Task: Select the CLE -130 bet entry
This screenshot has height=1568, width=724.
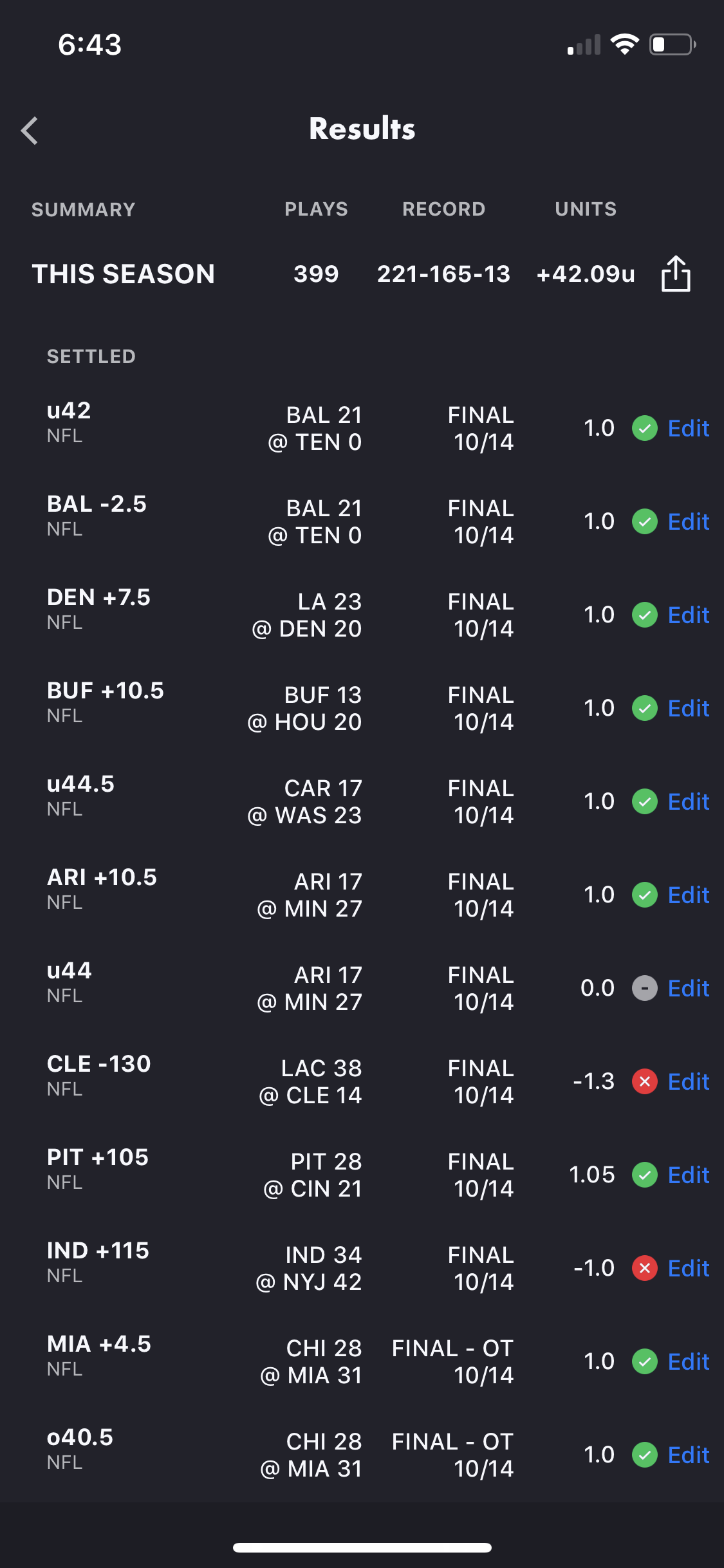Action: coord(98,1074)
